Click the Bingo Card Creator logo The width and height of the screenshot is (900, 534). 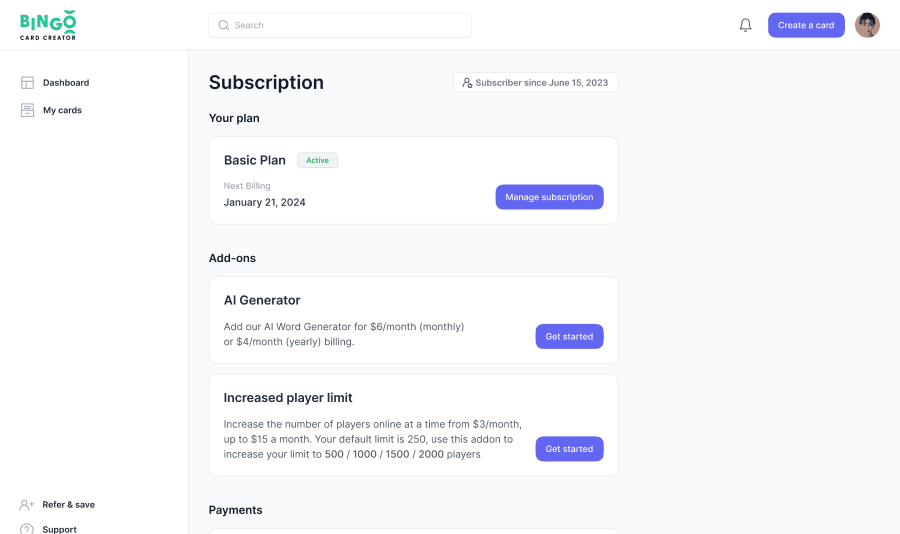click(x=48, y=25)
